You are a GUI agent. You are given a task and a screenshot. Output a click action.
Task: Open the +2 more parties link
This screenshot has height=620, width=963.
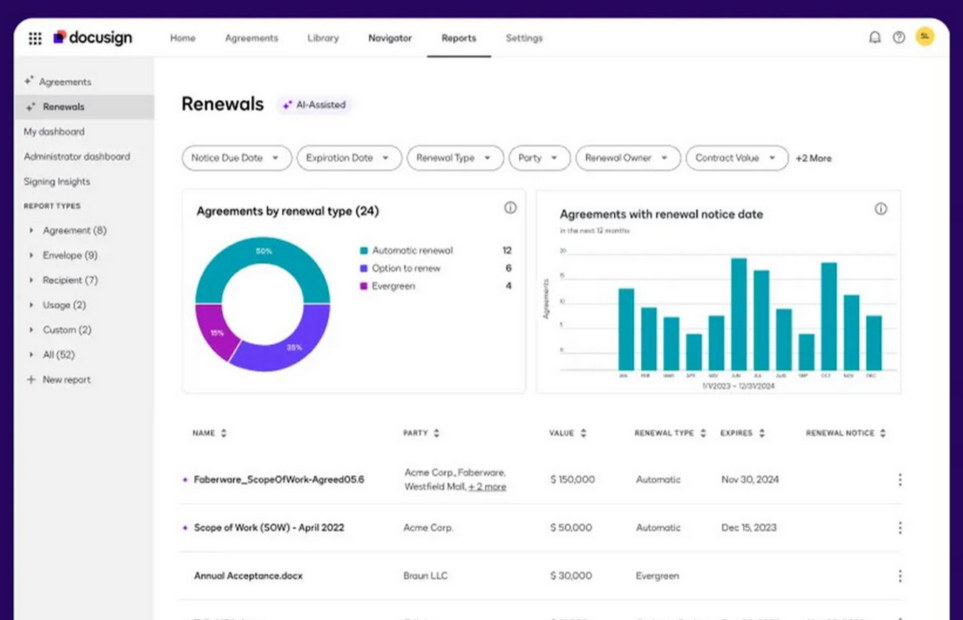[x=488, y=486]
